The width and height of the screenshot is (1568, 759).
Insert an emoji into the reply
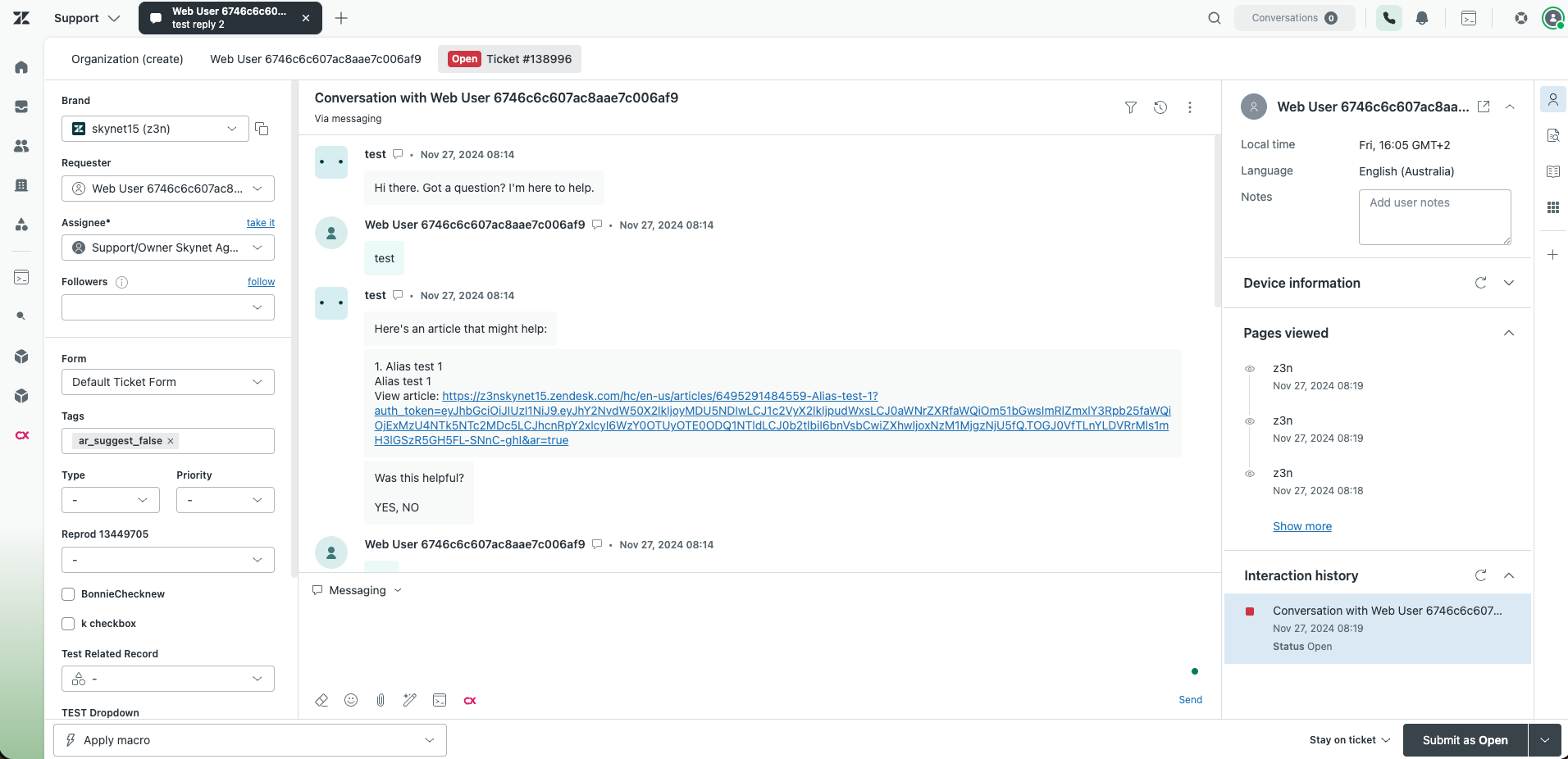[351, 700]
